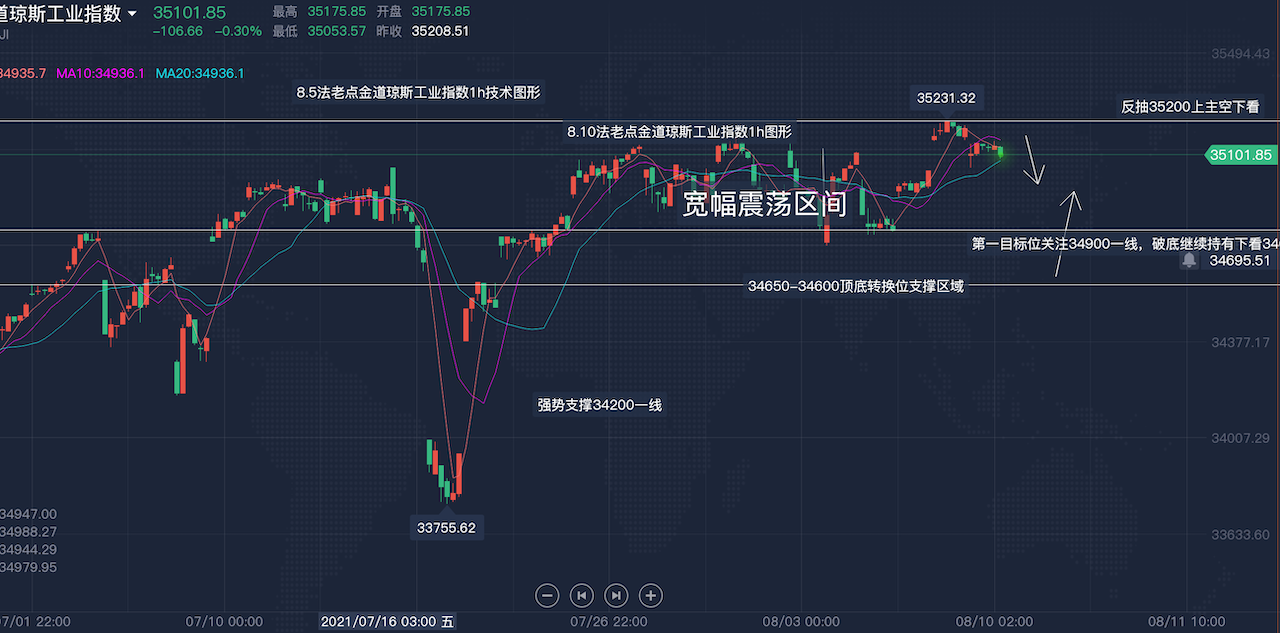Click the 35231.32 high price marker
The width and height of the screenshot is (1280, 633).
tap(946, 98)
